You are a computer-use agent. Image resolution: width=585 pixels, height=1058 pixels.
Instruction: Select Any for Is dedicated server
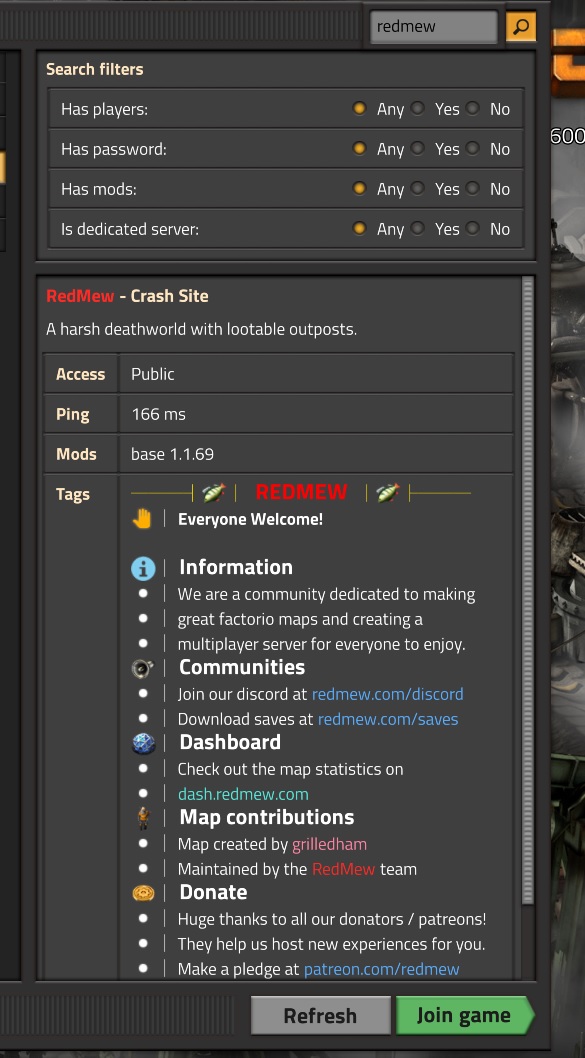coord(360,229)
